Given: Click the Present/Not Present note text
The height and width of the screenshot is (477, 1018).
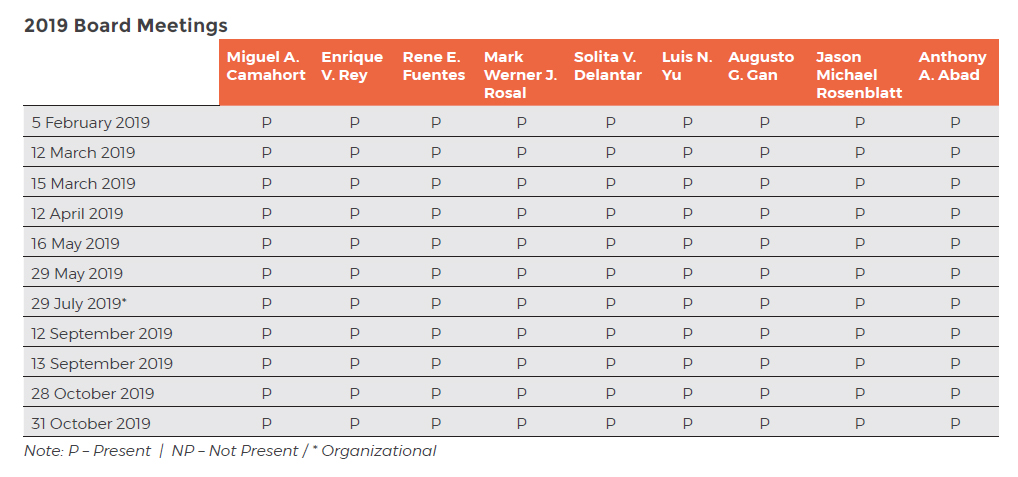Looking at the screenshot, I should tap(230, 451).
